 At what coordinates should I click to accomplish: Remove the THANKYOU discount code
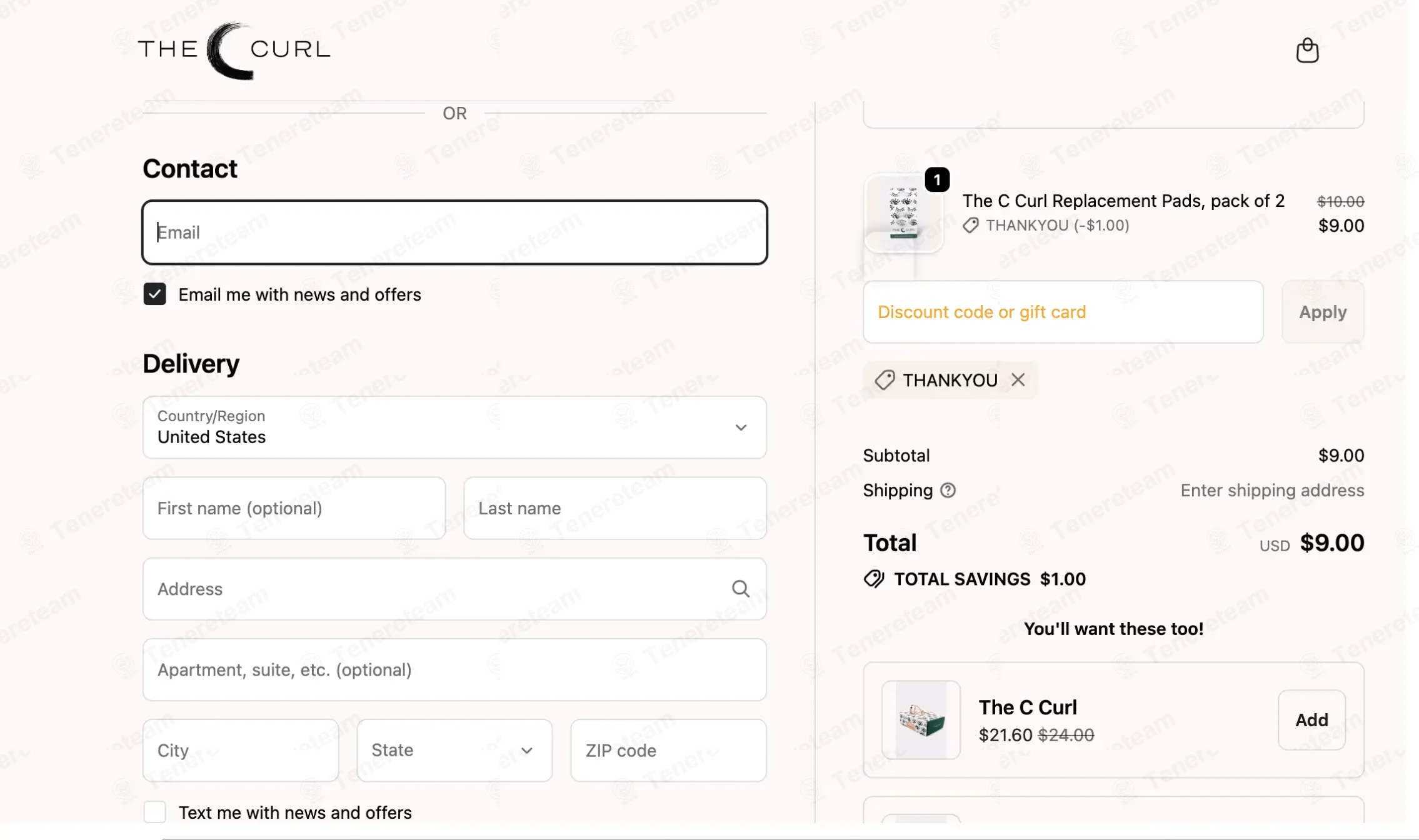pos(1018,379)
